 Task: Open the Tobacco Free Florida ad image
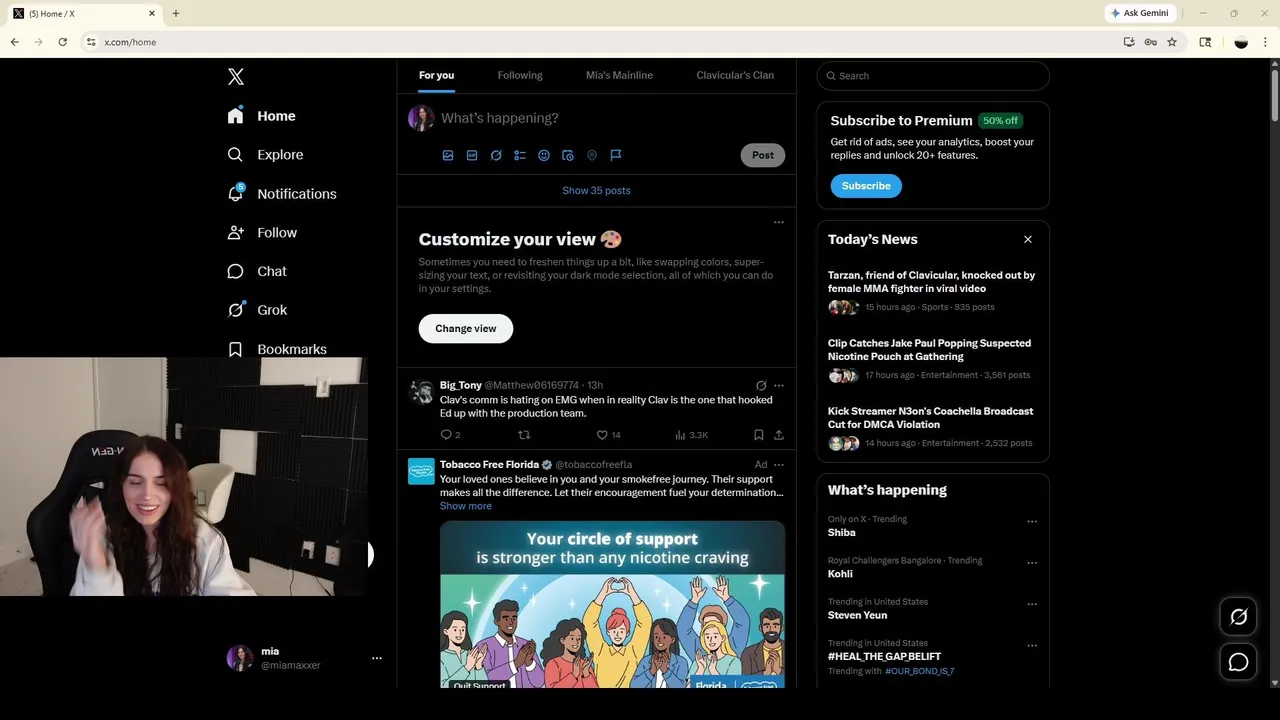(x=612, y=604)
